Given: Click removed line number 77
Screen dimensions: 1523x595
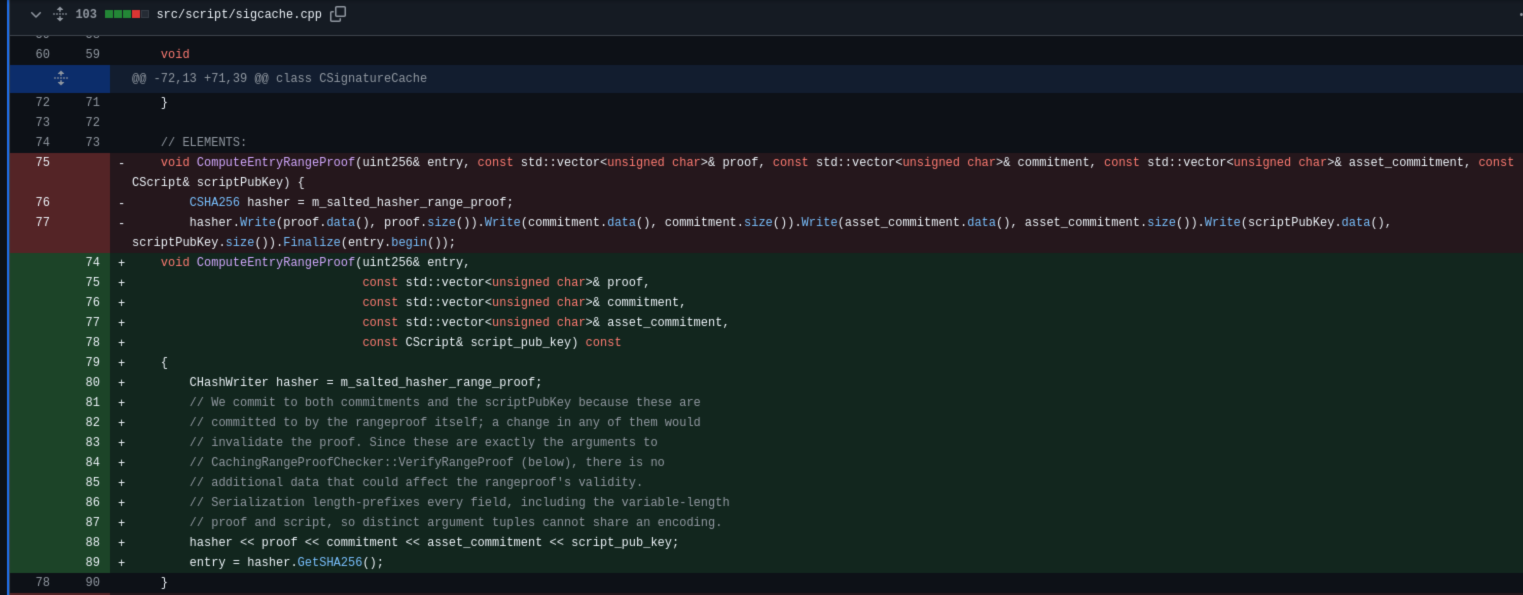Looking at the screenshot, I should tap(42, 222).
